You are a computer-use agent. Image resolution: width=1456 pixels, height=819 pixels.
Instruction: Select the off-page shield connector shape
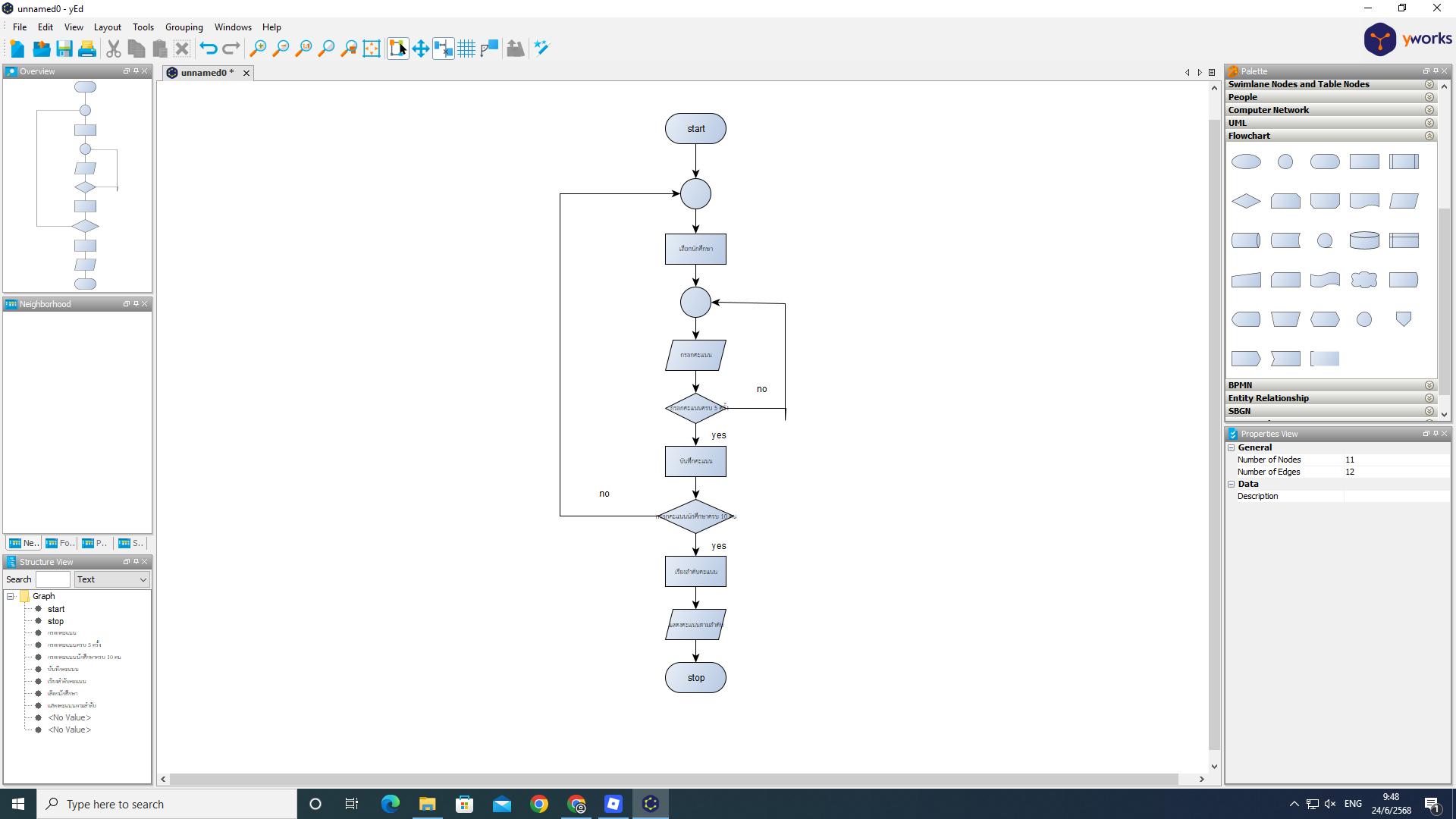[1404, 319]
